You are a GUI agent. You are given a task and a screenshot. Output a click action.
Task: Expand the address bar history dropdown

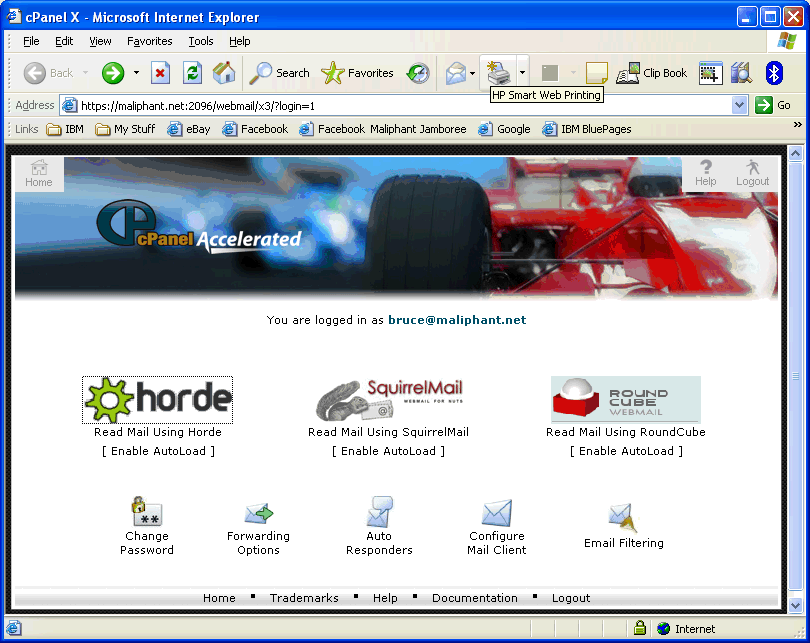[x=740, y=105]
